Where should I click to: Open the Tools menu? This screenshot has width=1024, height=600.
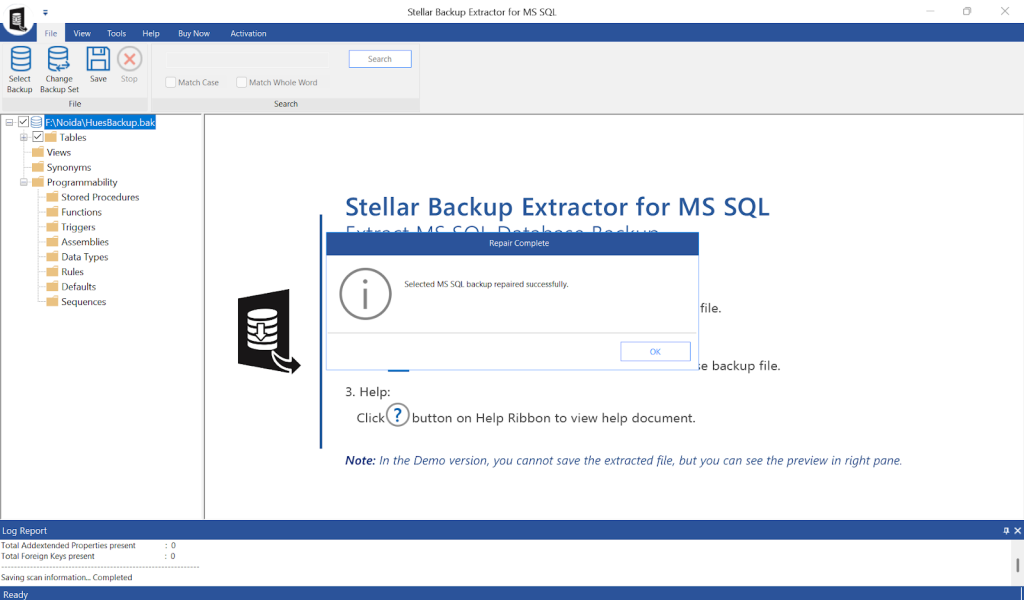(116, 33)
